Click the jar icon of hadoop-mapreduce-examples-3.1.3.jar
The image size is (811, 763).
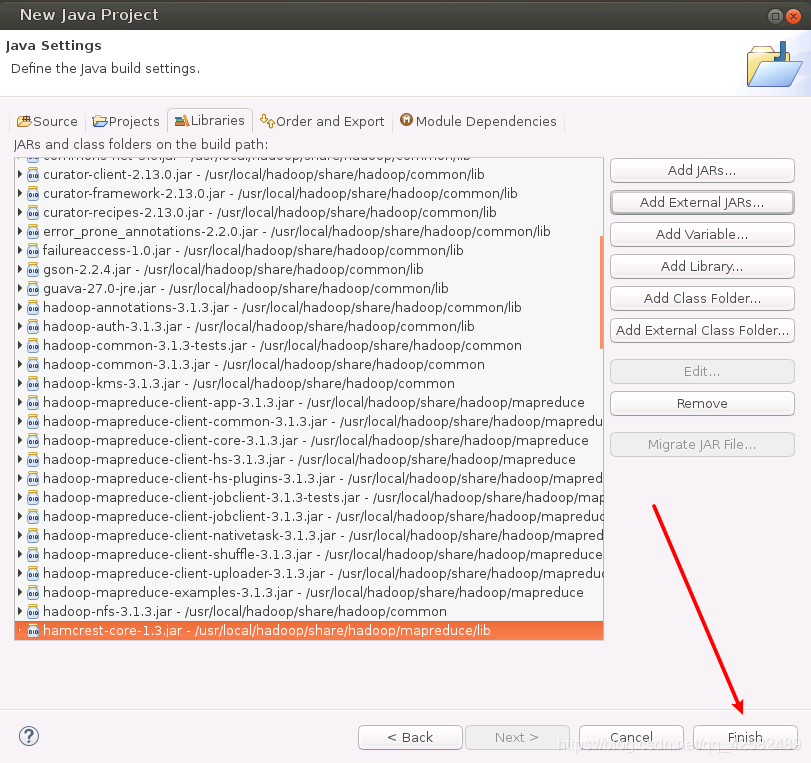(33, 593)
